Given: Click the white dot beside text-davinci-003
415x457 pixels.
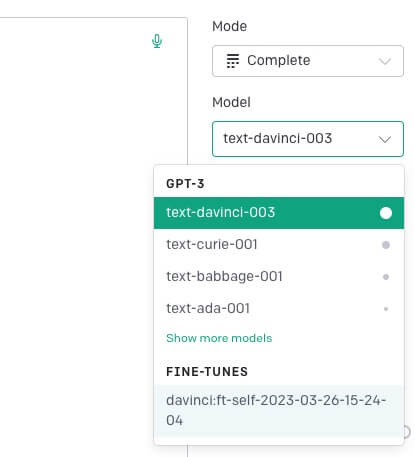Looking at the screenshot, I should [386, 213].
